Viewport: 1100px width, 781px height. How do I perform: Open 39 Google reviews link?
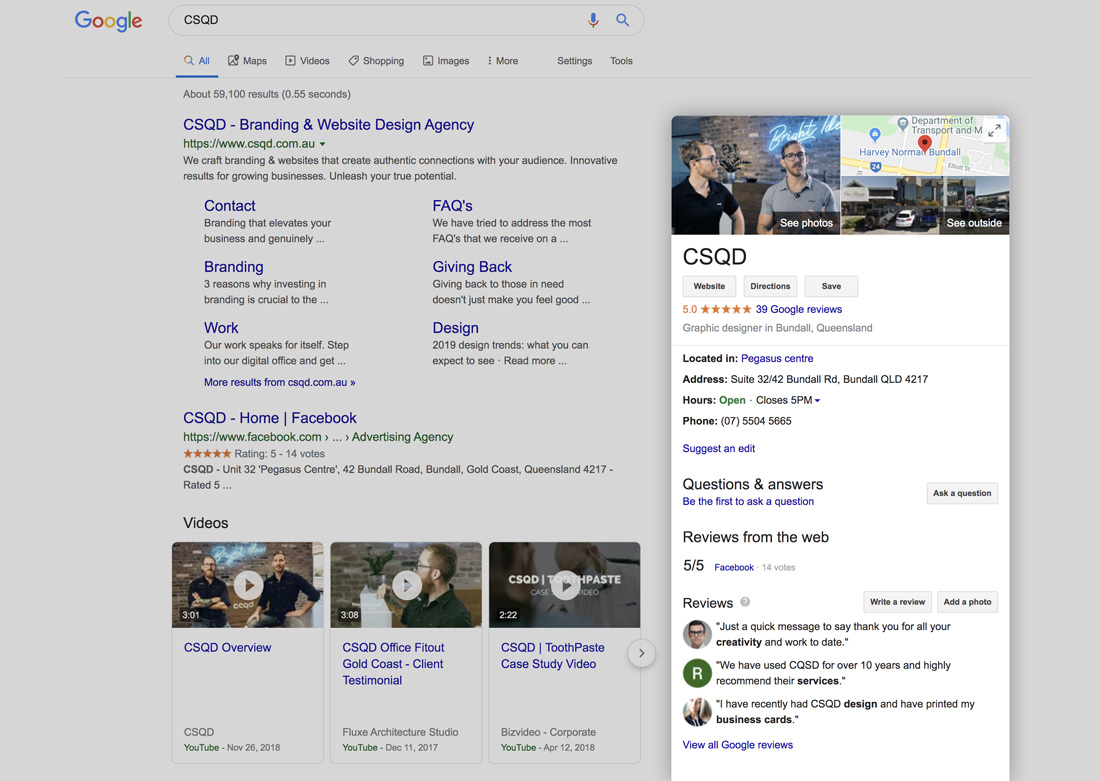coord(798,309)
